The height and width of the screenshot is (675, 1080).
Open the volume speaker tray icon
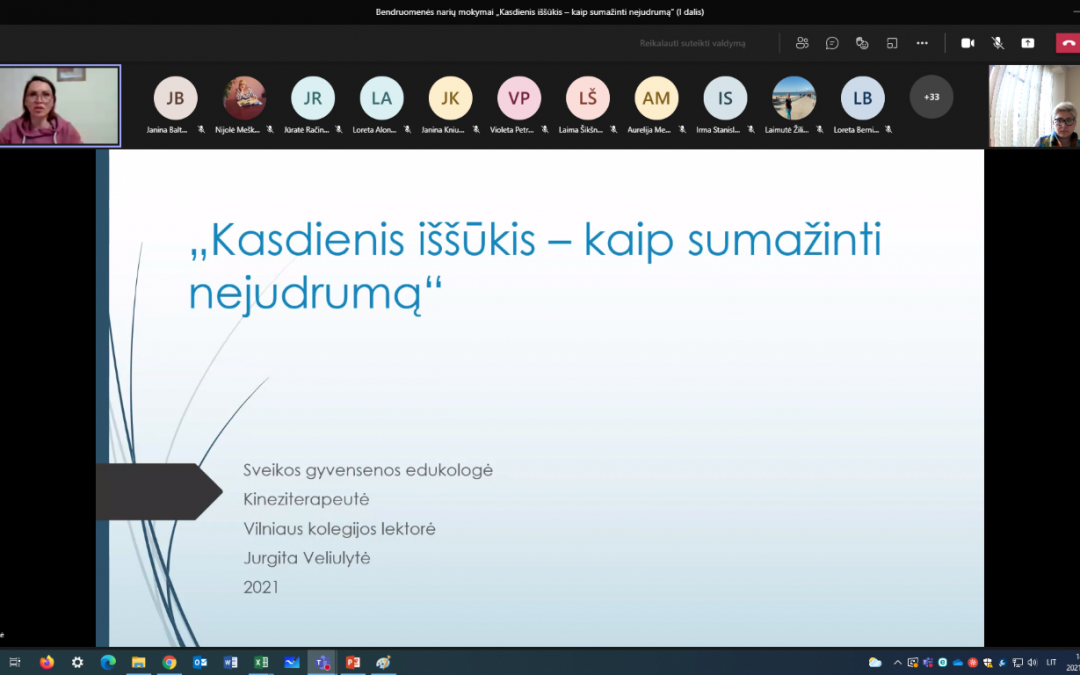click(1032, 663)
